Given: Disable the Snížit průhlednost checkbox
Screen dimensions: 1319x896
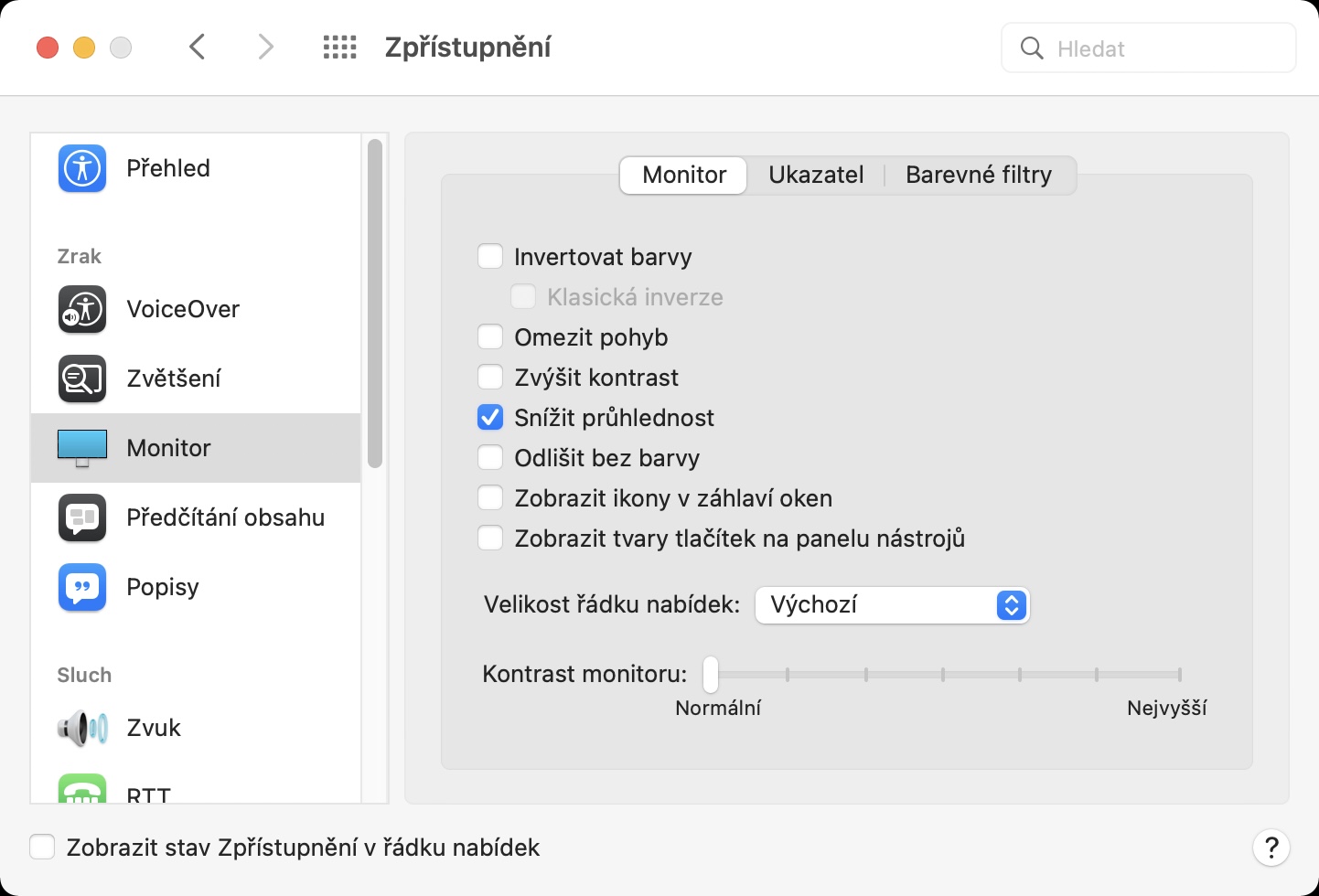Looking at the screenshot, I should tap(490, 418).
